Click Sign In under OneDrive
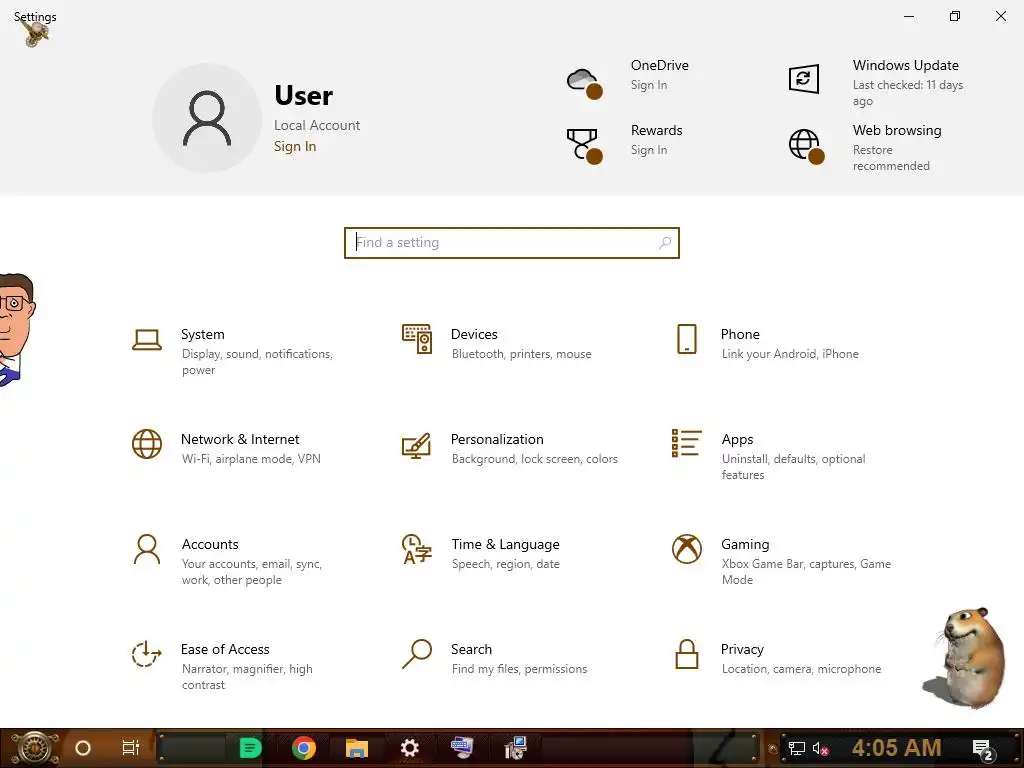Image resolution: width=1024 pixels, height=768 pixels. [x=648, y=85]
